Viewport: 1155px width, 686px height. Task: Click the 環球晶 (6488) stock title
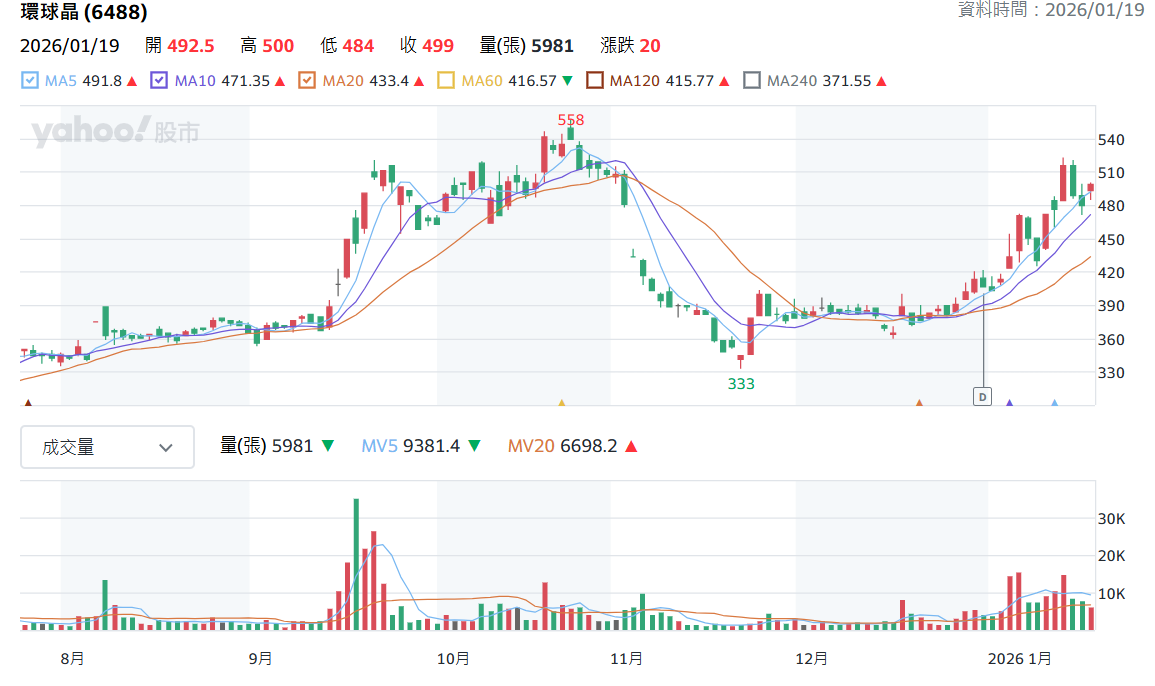click(x=84, y=12)
